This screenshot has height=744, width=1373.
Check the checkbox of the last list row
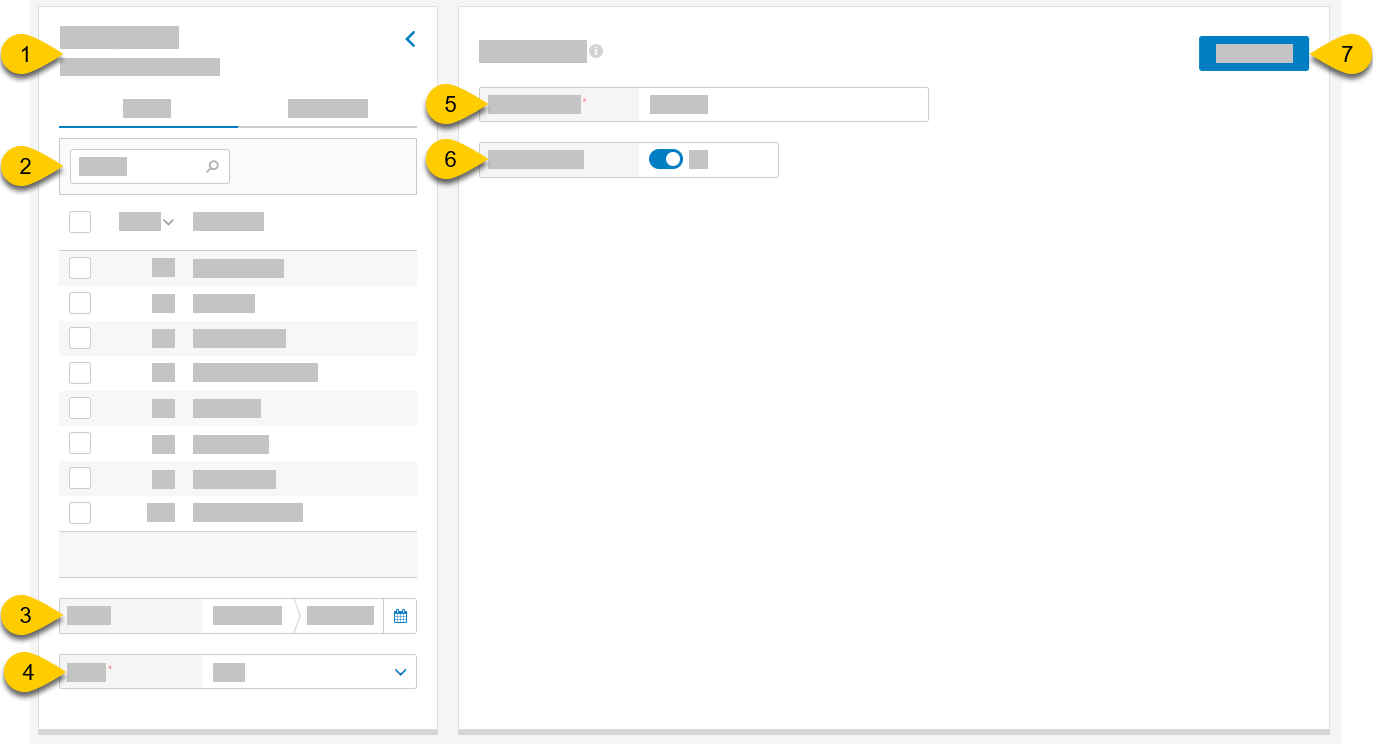[80, 512]
